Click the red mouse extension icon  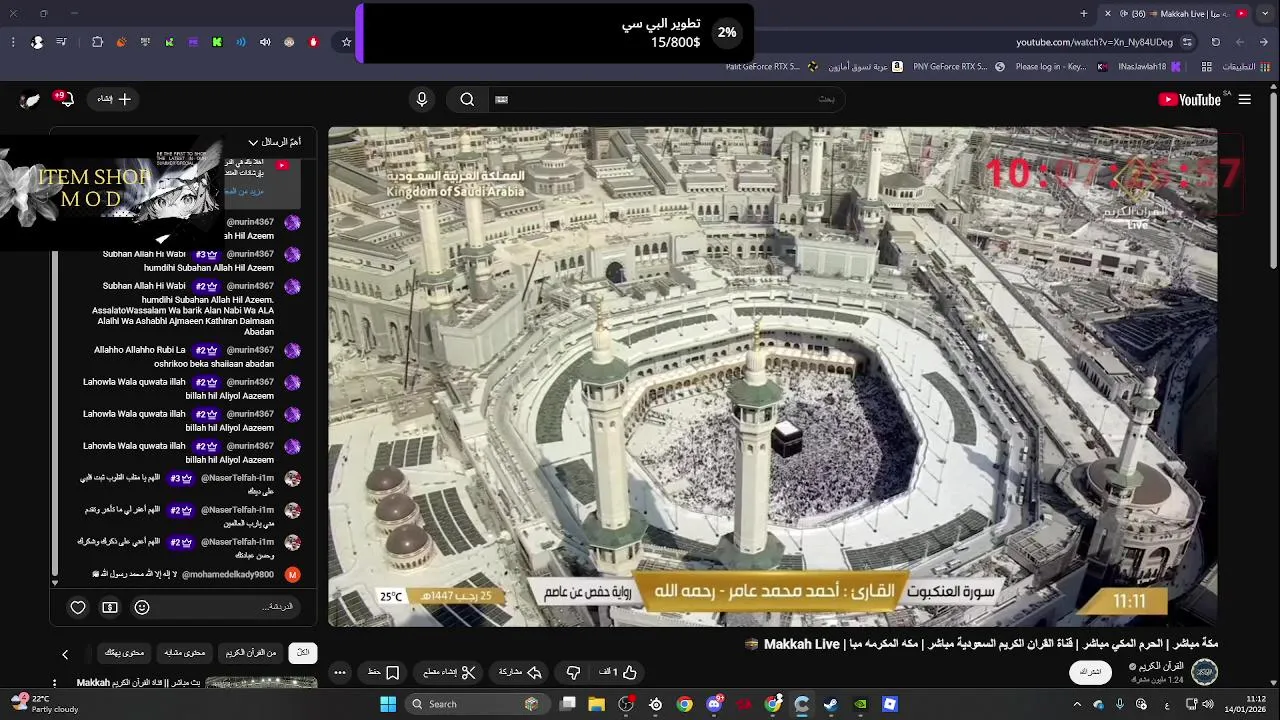(x=313, y=42)
